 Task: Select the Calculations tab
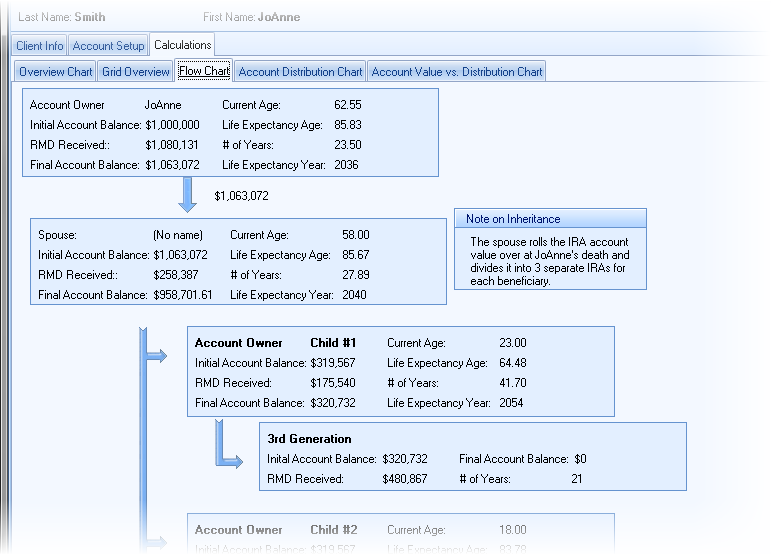182,45
